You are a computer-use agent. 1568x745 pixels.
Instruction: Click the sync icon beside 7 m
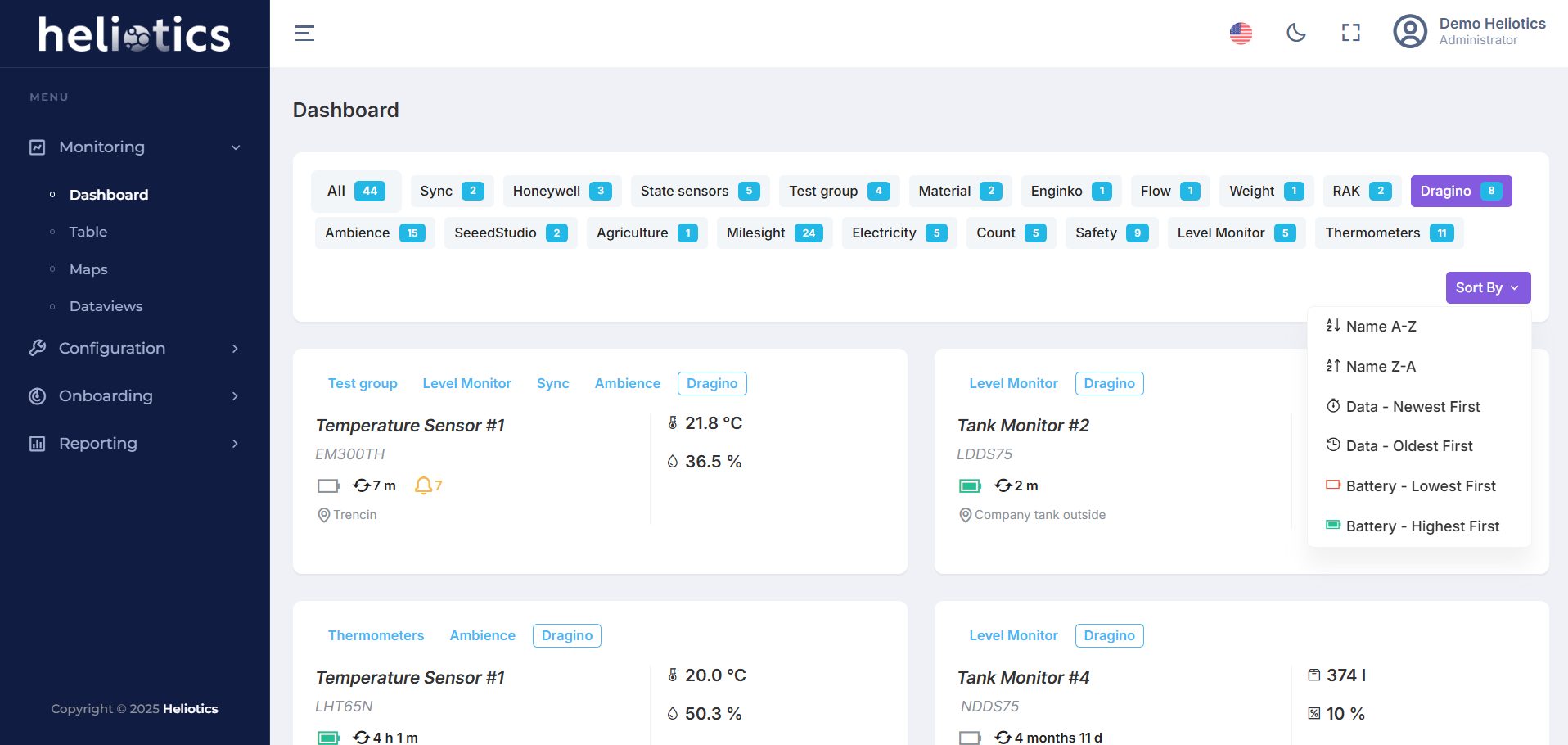point(362,485)
